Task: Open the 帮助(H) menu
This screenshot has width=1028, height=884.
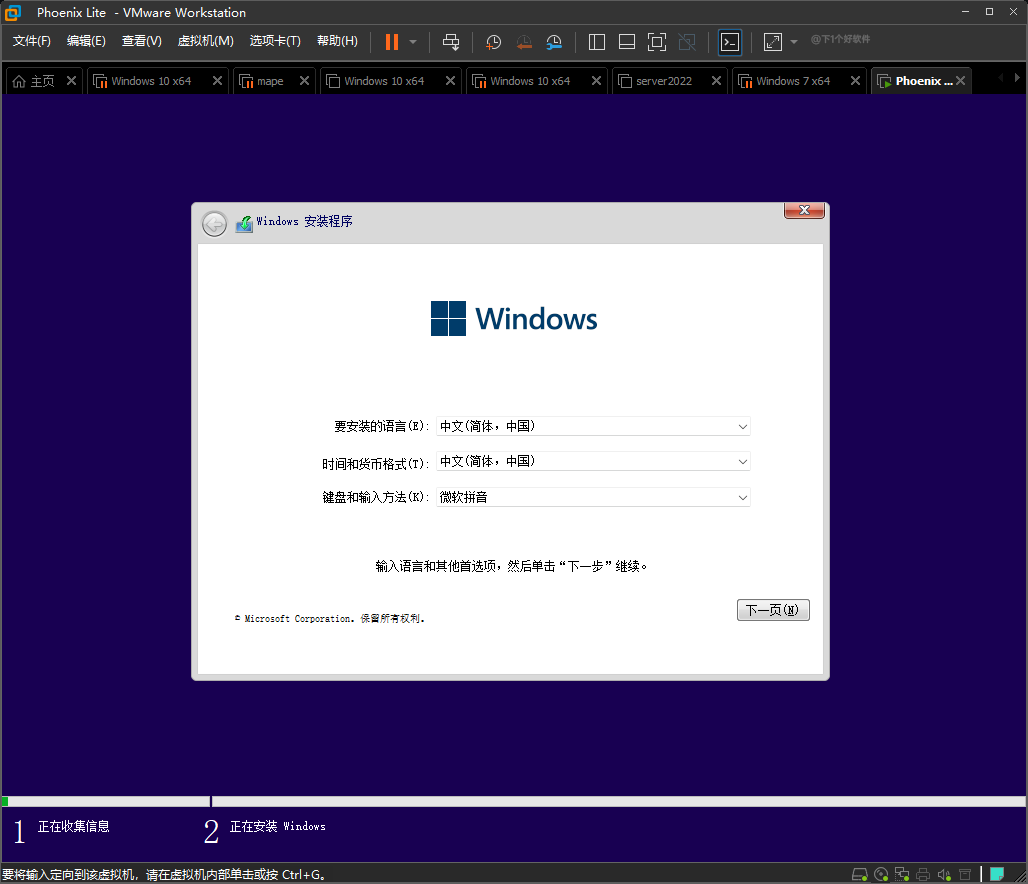Action: click(x=337, y=41)
